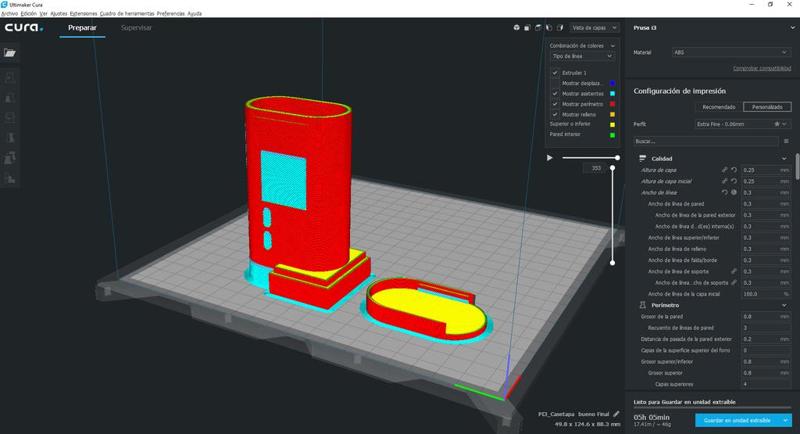Image resolution: width=800 pixels, height=434 pixels.
Task: Disable the Mostrar relleno checkbox
Action: click(555, 114)
